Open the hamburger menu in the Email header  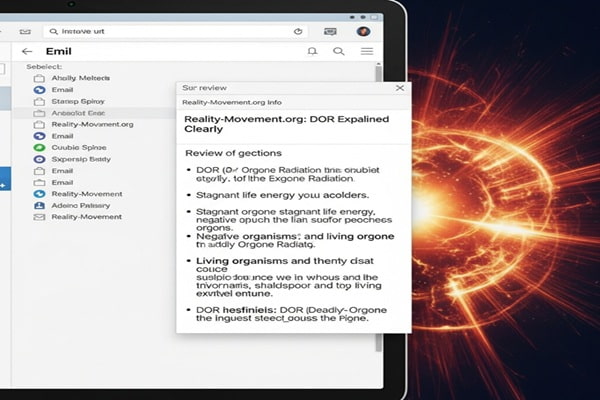click(367, 51)
